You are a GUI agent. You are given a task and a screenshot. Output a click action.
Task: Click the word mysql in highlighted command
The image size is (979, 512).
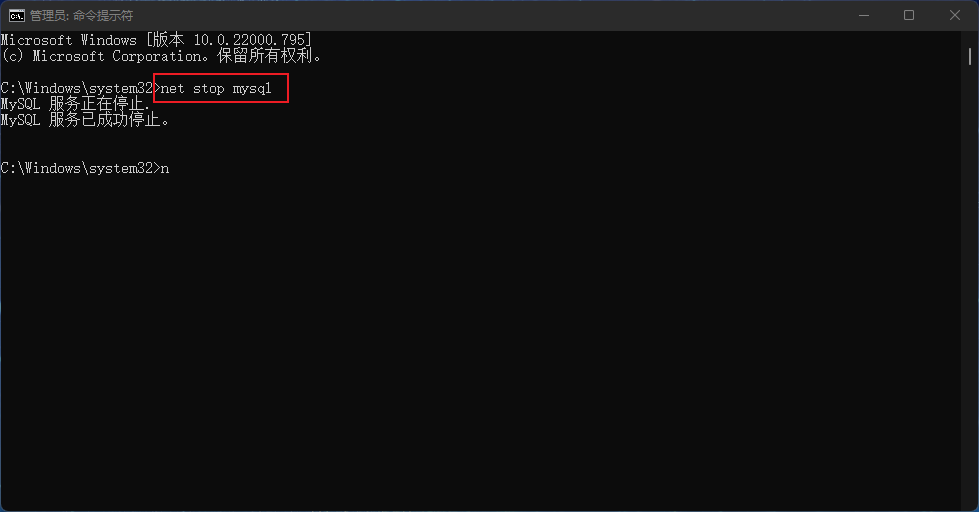pos(252,89)
